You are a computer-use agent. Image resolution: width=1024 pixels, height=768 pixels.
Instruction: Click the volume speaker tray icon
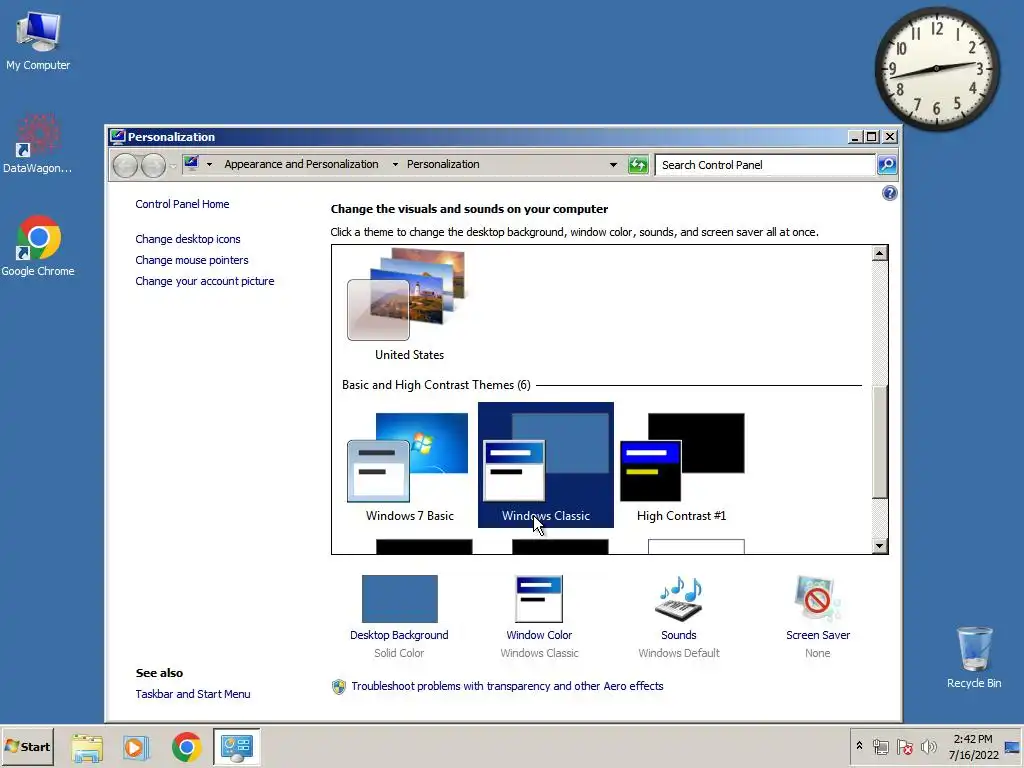[x=928, y=747]
